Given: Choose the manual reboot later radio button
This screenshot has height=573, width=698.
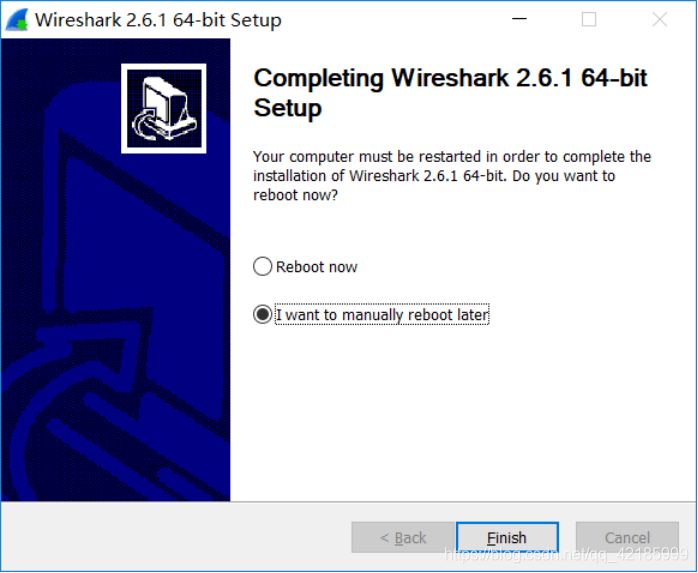Looking at the screenshot, I should coord(263,315).
